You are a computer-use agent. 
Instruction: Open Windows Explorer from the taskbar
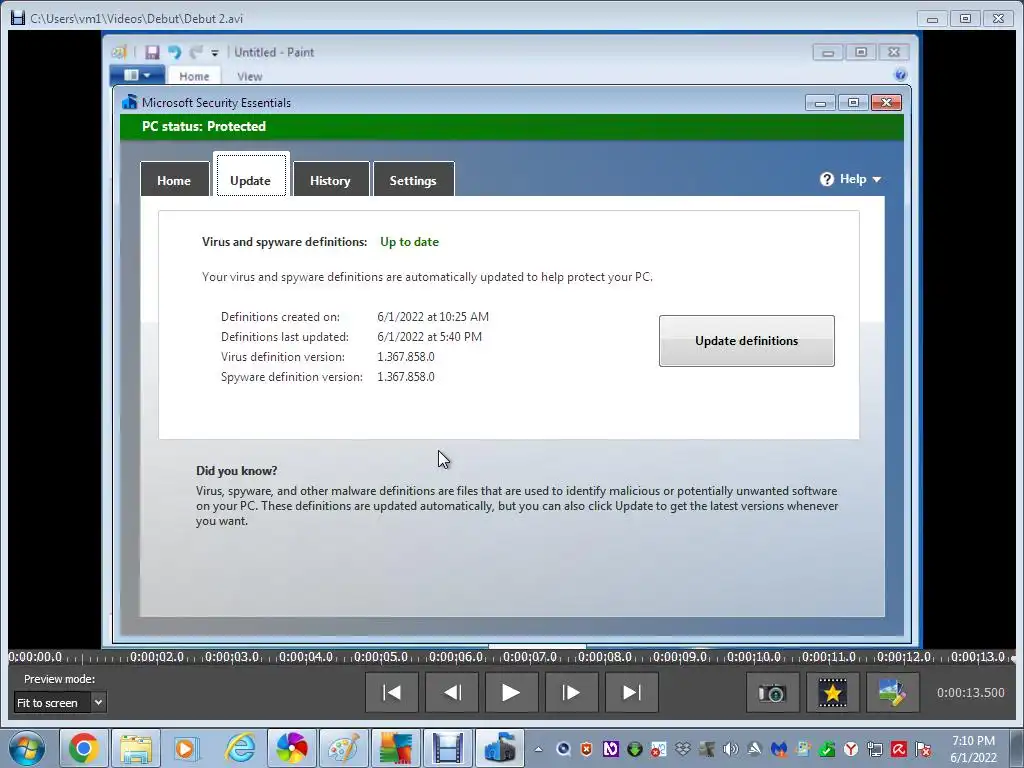[135, 748]
